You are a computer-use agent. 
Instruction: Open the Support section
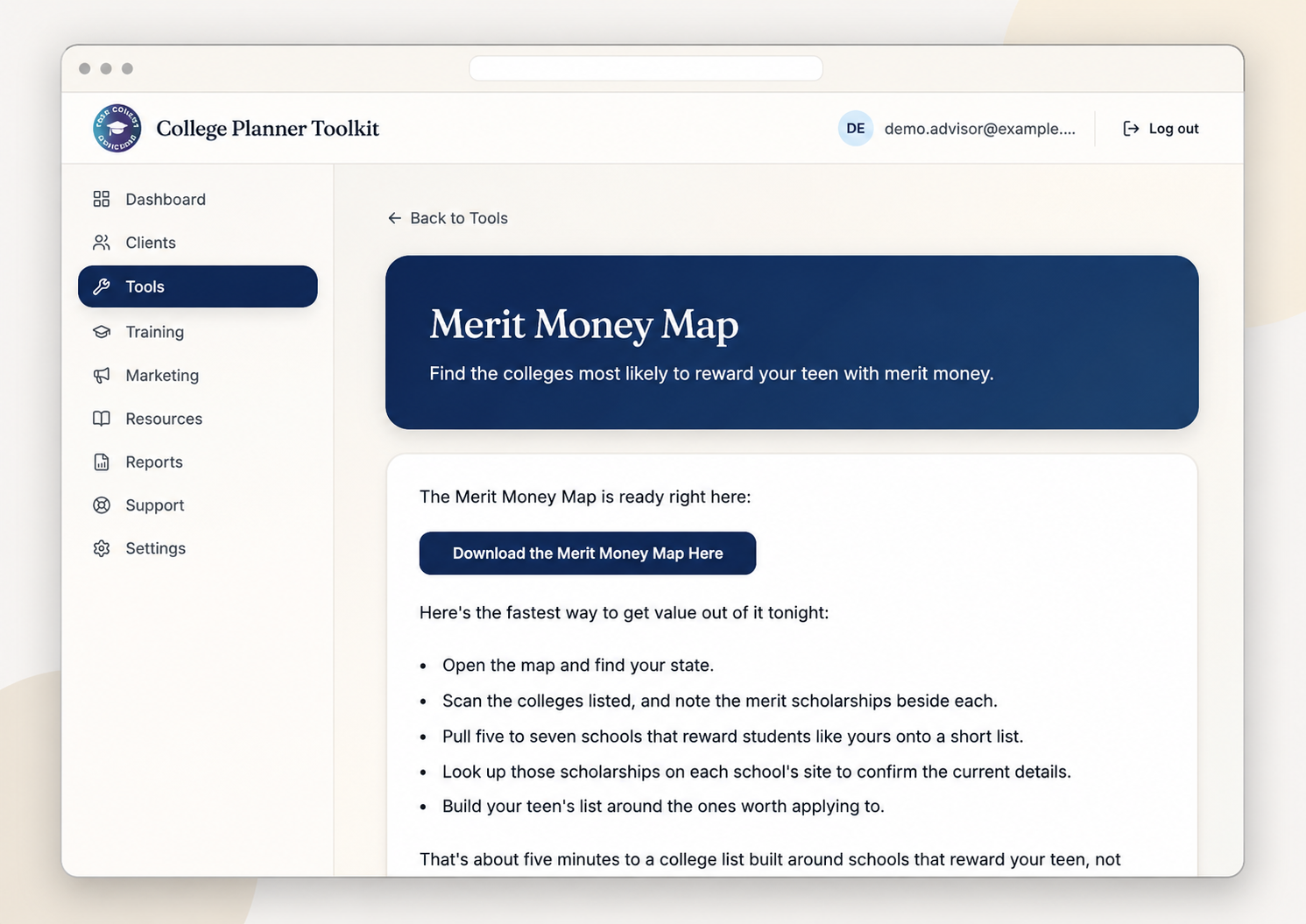click(x=198, y=505)
